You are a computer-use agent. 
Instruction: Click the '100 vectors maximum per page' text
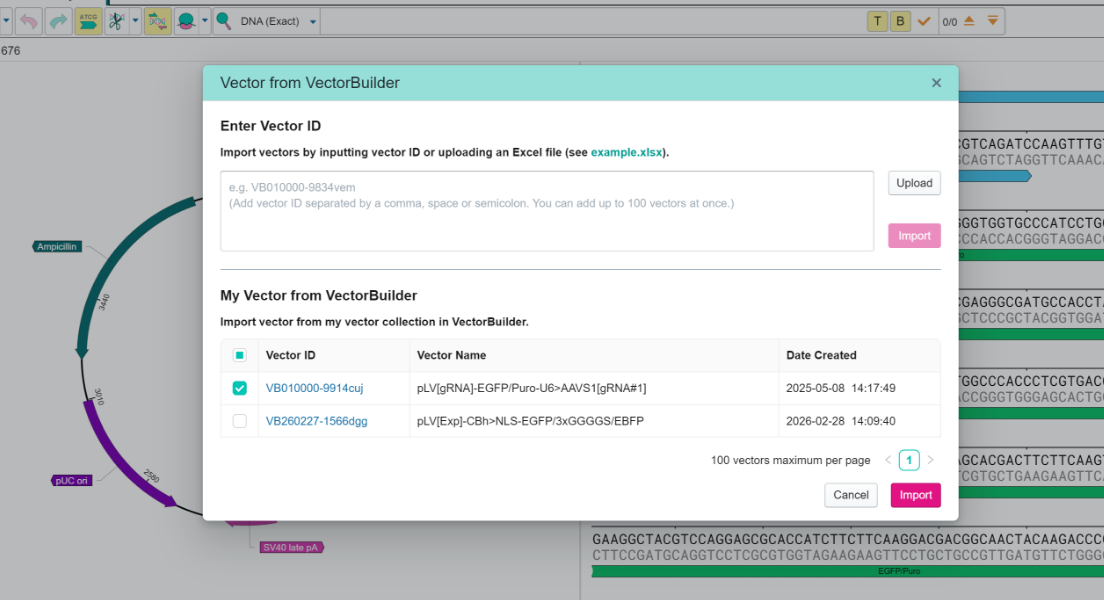coord(790,460)
